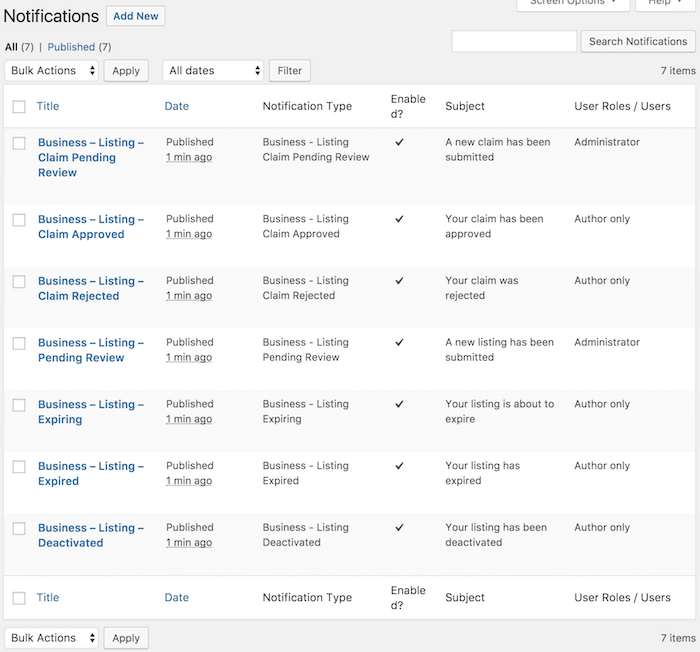The width and height of the screenshot is (700, 652).
Task: Click Notification Type cell 'Business - Listing Expired'
Action: (x=305, y=473)
